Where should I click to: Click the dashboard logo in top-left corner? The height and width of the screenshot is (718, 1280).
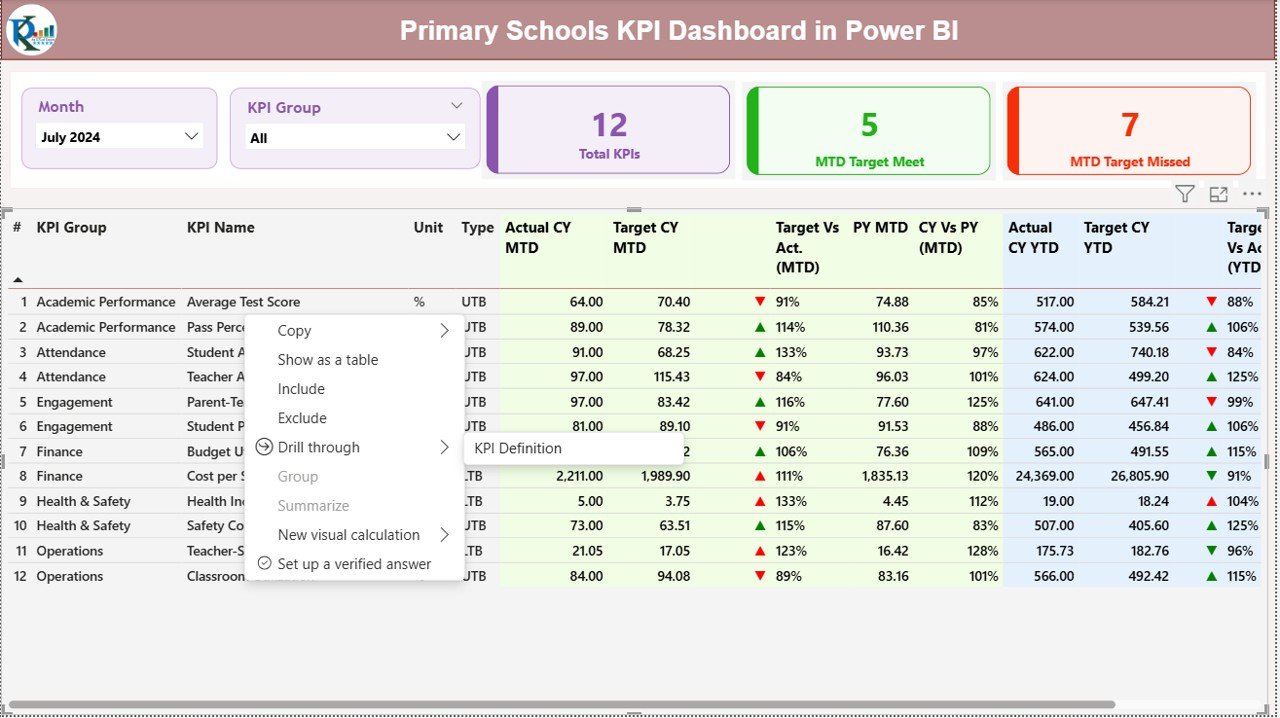[30, 30]
